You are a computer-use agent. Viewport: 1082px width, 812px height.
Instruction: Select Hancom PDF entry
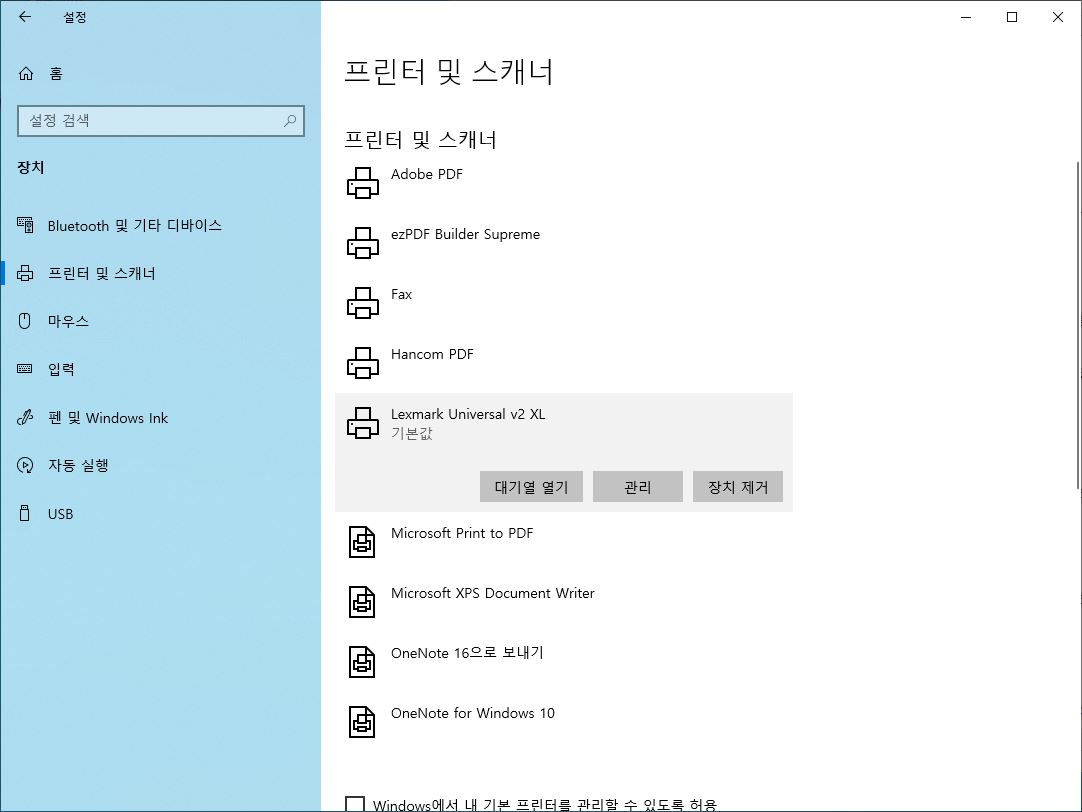[x=432, y=355]
